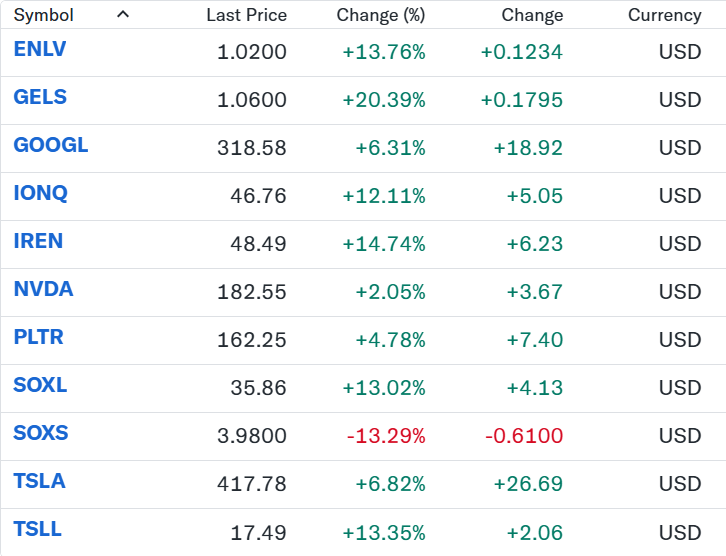The width and height of the screenshot is (726, 556).
Task: Sort table by Change (%) header
Action: (x=381, y=15)
